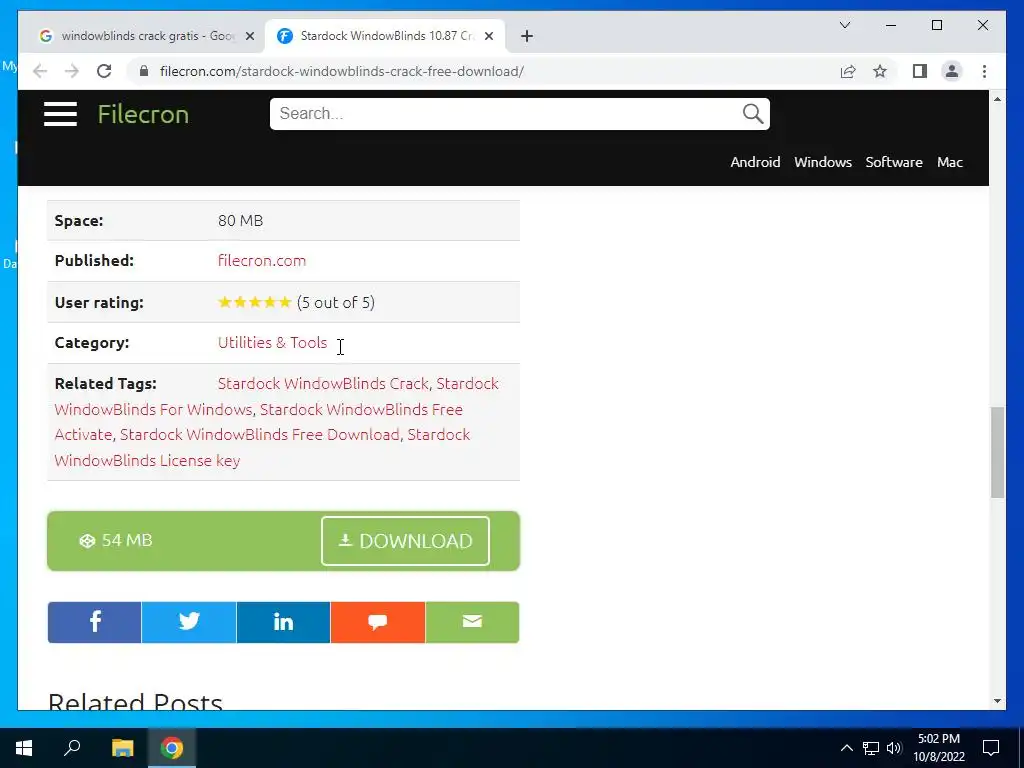
Task: Open the Windows Start menu
Action: 24,748
